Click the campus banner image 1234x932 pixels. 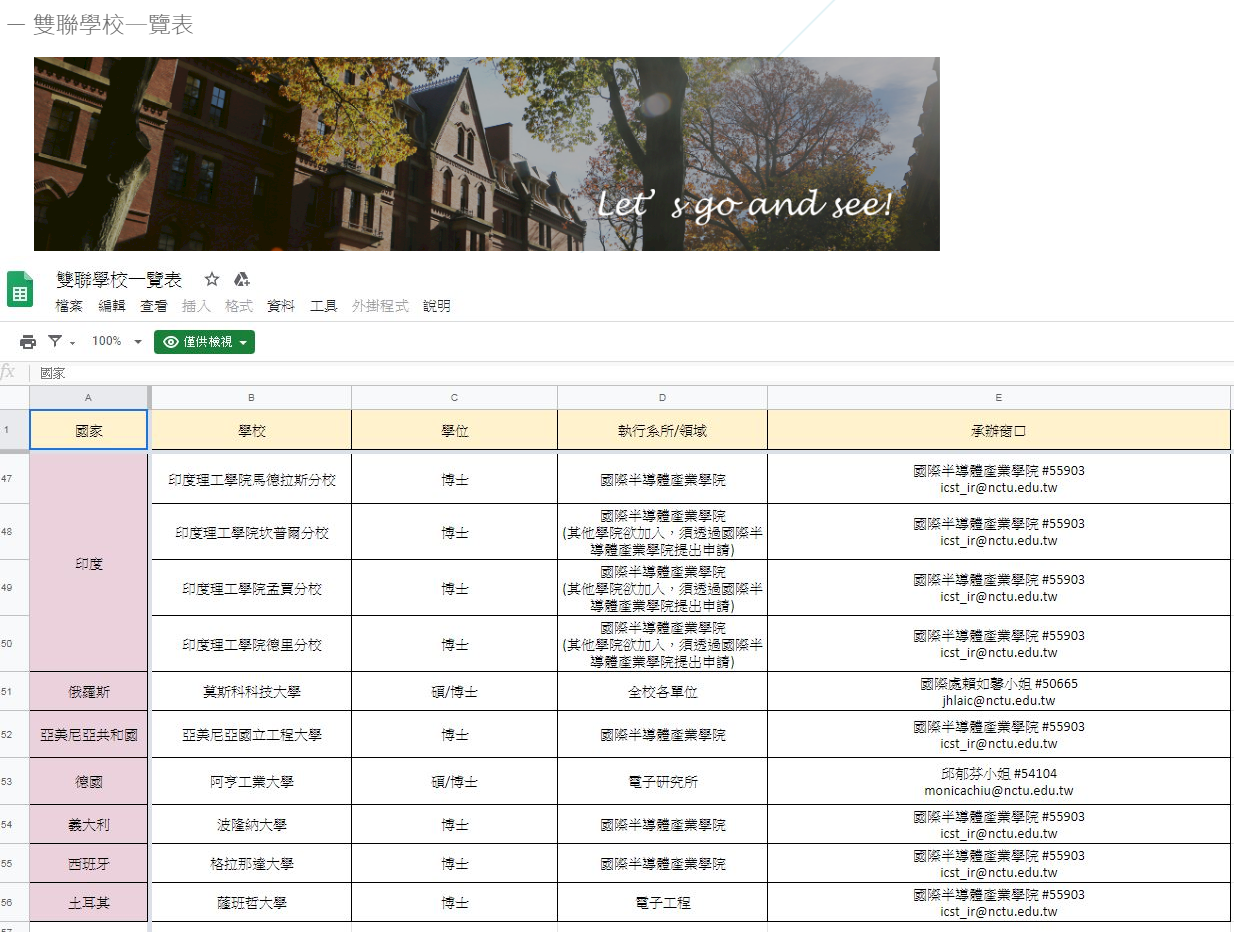click(487, 154)
